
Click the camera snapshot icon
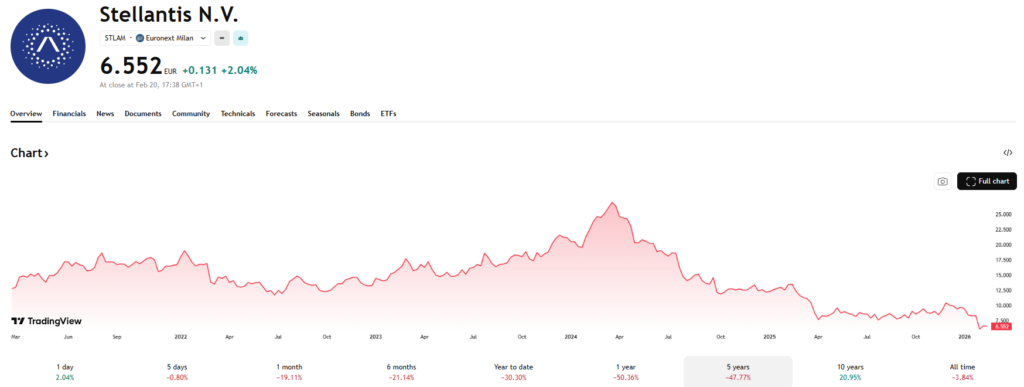tap(942, 181)
